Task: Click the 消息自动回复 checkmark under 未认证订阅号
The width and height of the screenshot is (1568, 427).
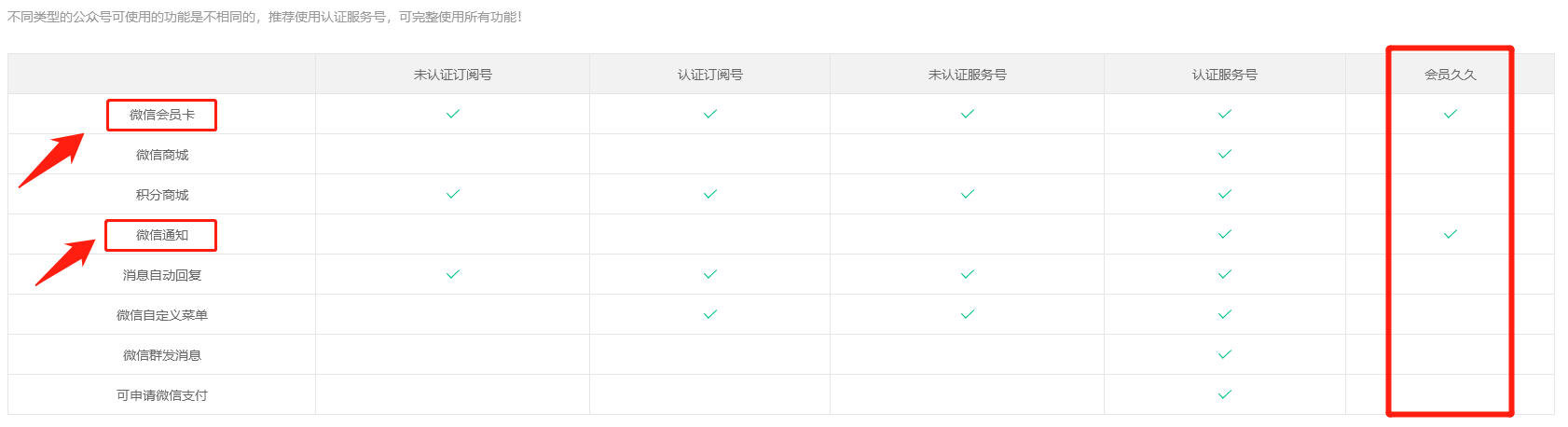Action: click(x=452, y=274)
